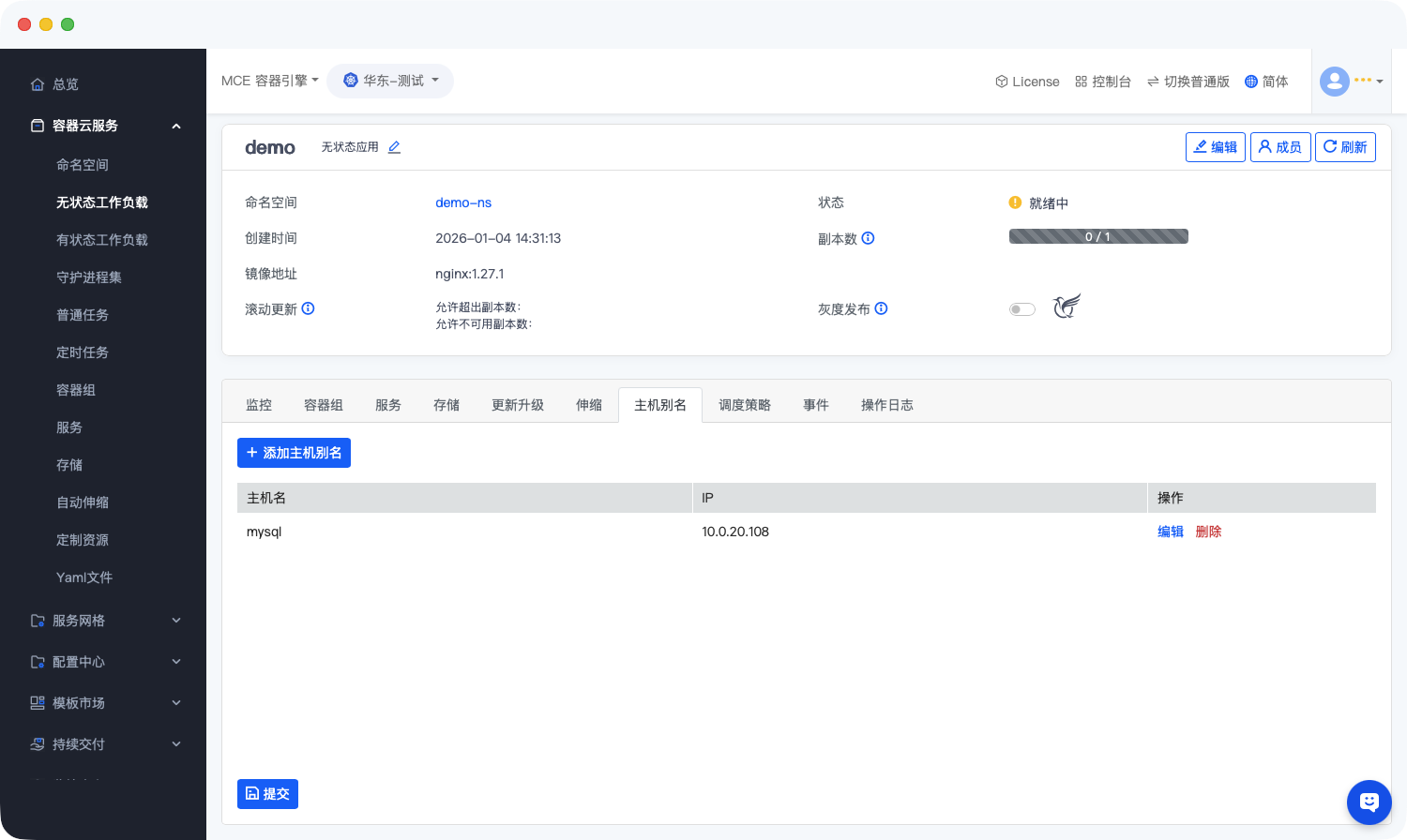The height and width of the screenshot is (840, 1407).
Task: Open the demo-ns namespace link
Action: point(463,202)
